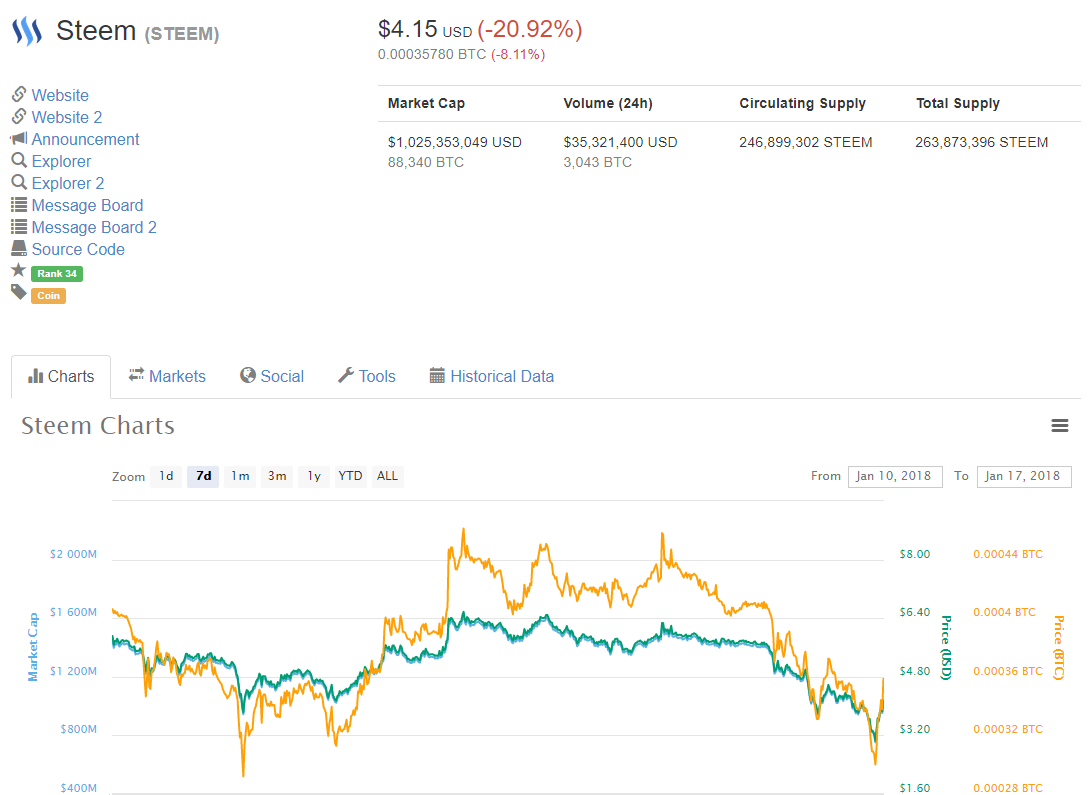Click the From date field Jan 10, 2018
Screen dimensions: 1090x795
[895, 477]
